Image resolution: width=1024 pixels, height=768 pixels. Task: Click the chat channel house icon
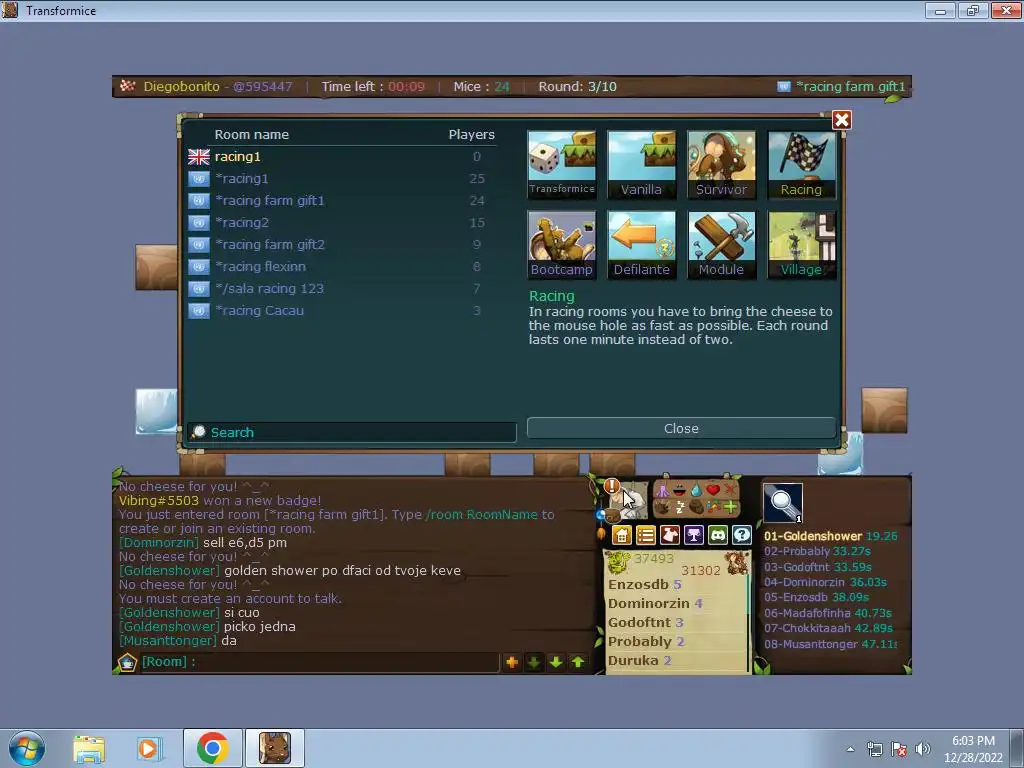click(127, 662)
